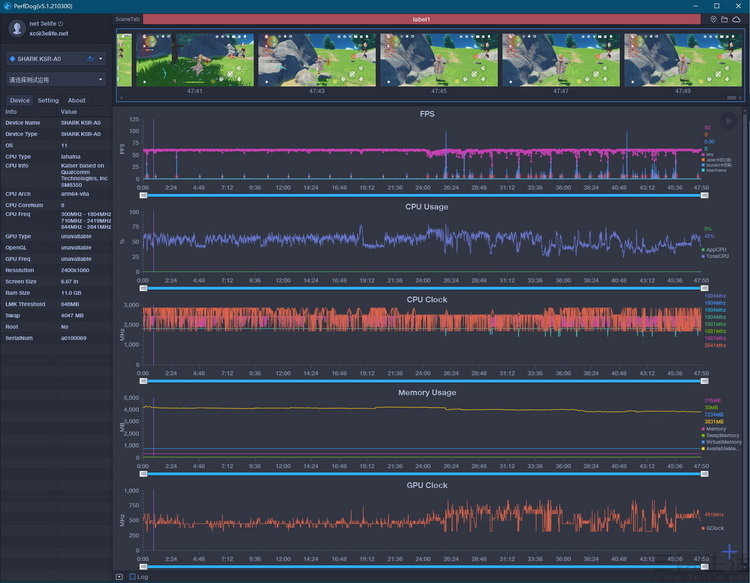The height and width of the screenshot is (583, 750).
Task: Click the user avatar icon
Action: pyautogui.click(x=15, y=28)
